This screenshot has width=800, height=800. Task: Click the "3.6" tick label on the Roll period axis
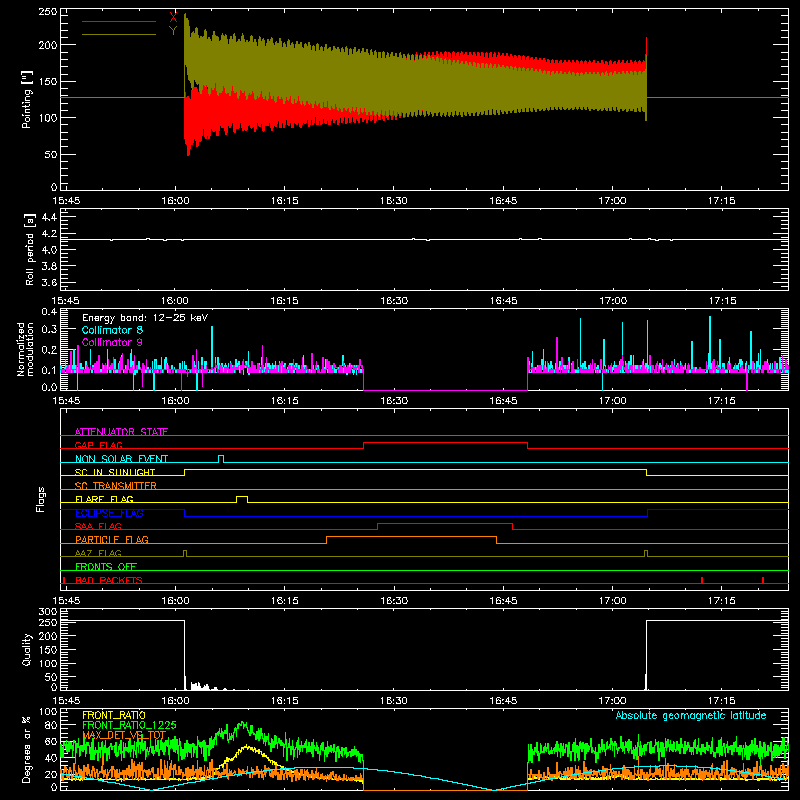(49, 282)
